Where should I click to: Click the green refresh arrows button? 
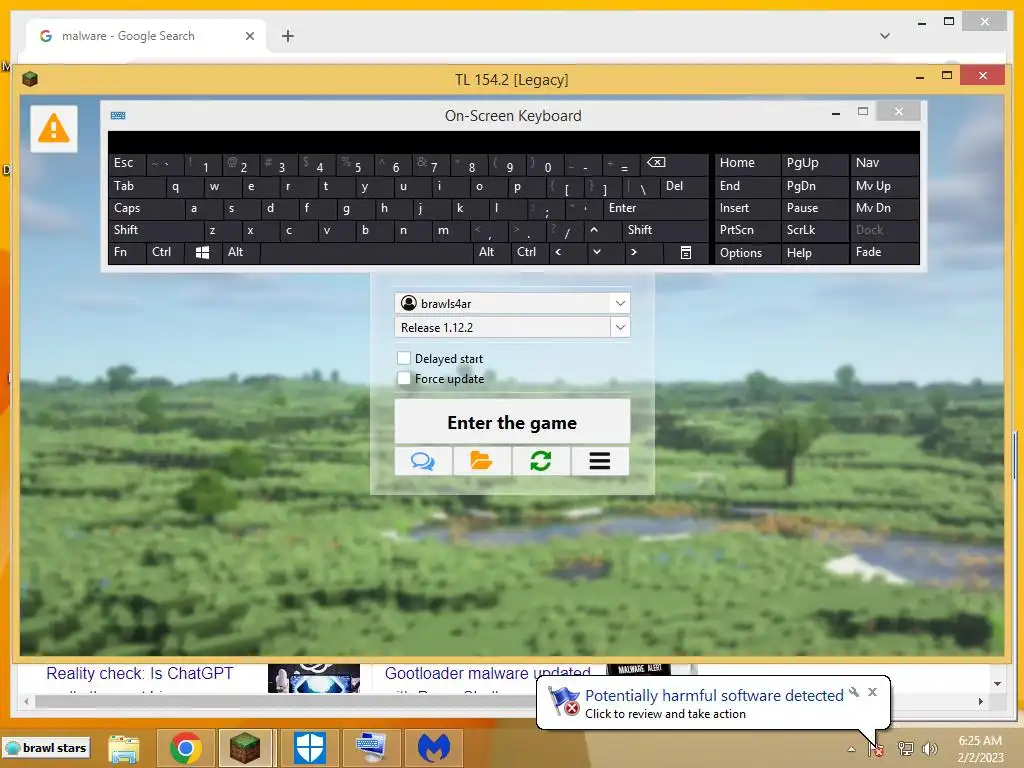[541, 461]
